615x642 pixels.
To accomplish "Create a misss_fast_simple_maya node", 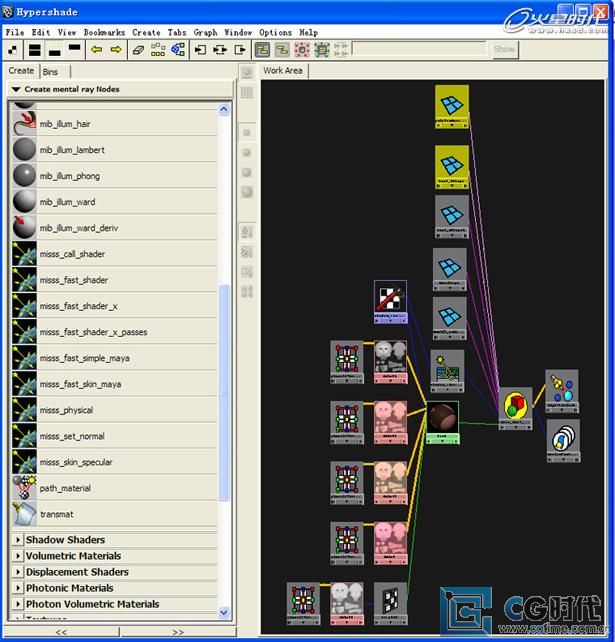I will (115, 358).
